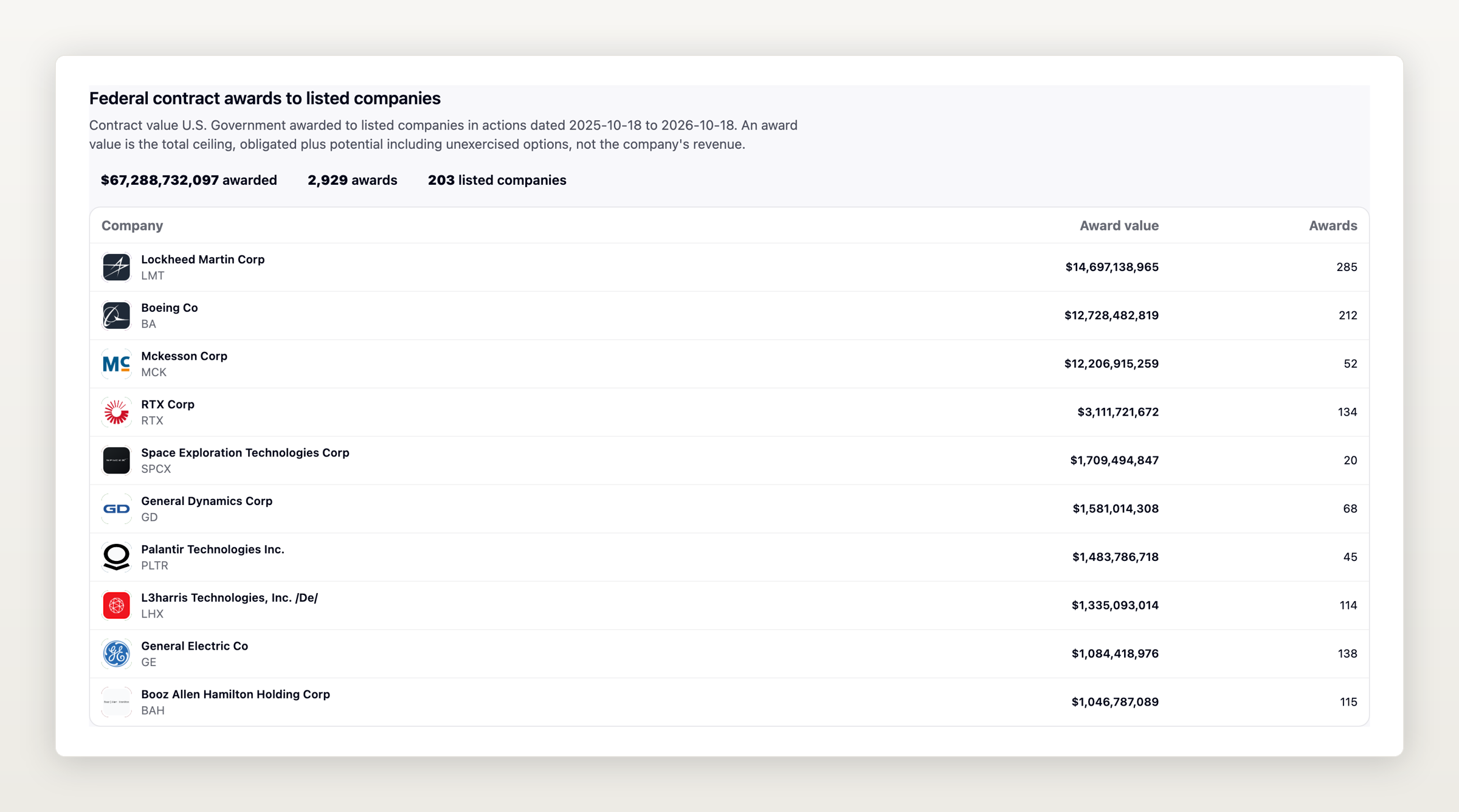Image resolution: width=1459 pixels, height=812 pixels.
Task: Open the RTX Corp company name
Action: (x=168, y=404)
